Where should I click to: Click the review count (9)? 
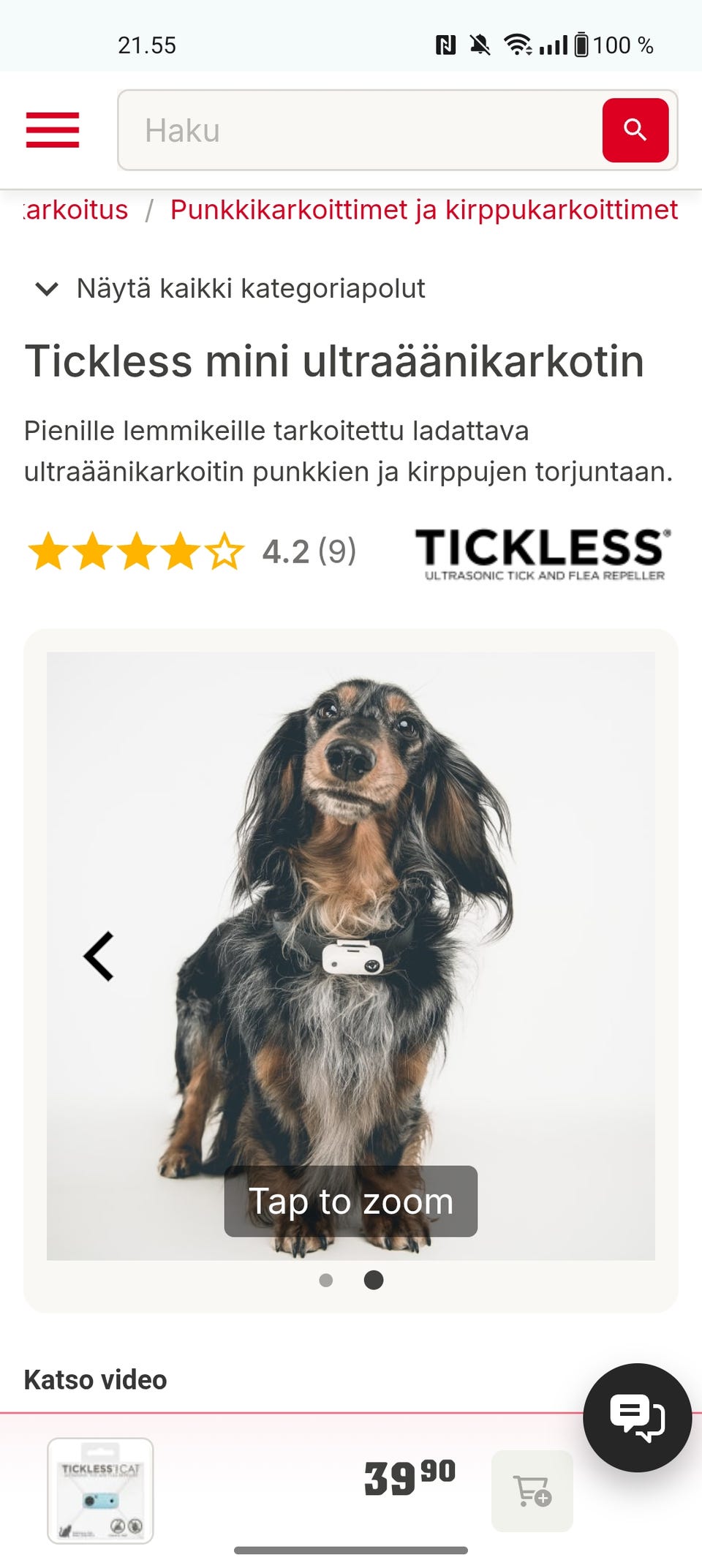click(337, 551)
